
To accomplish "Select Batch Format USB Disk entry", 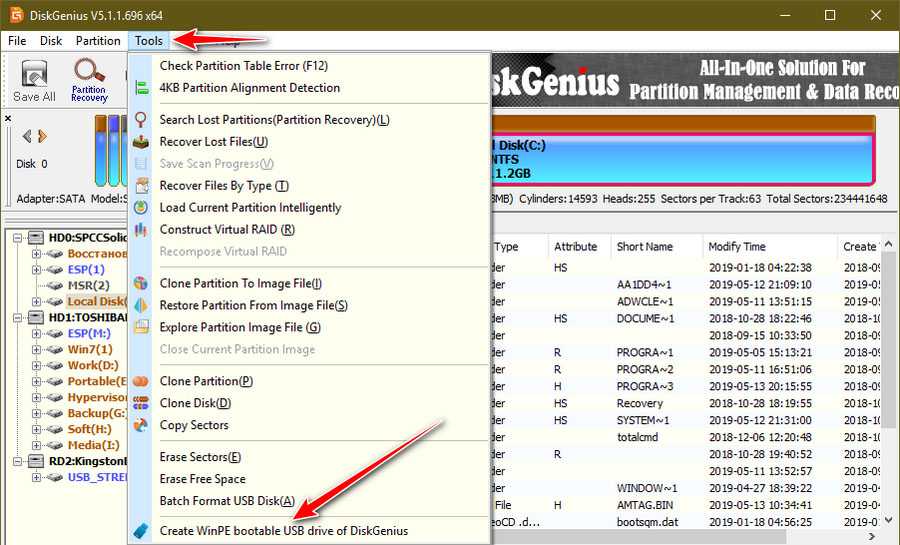I will pos(227,501).
